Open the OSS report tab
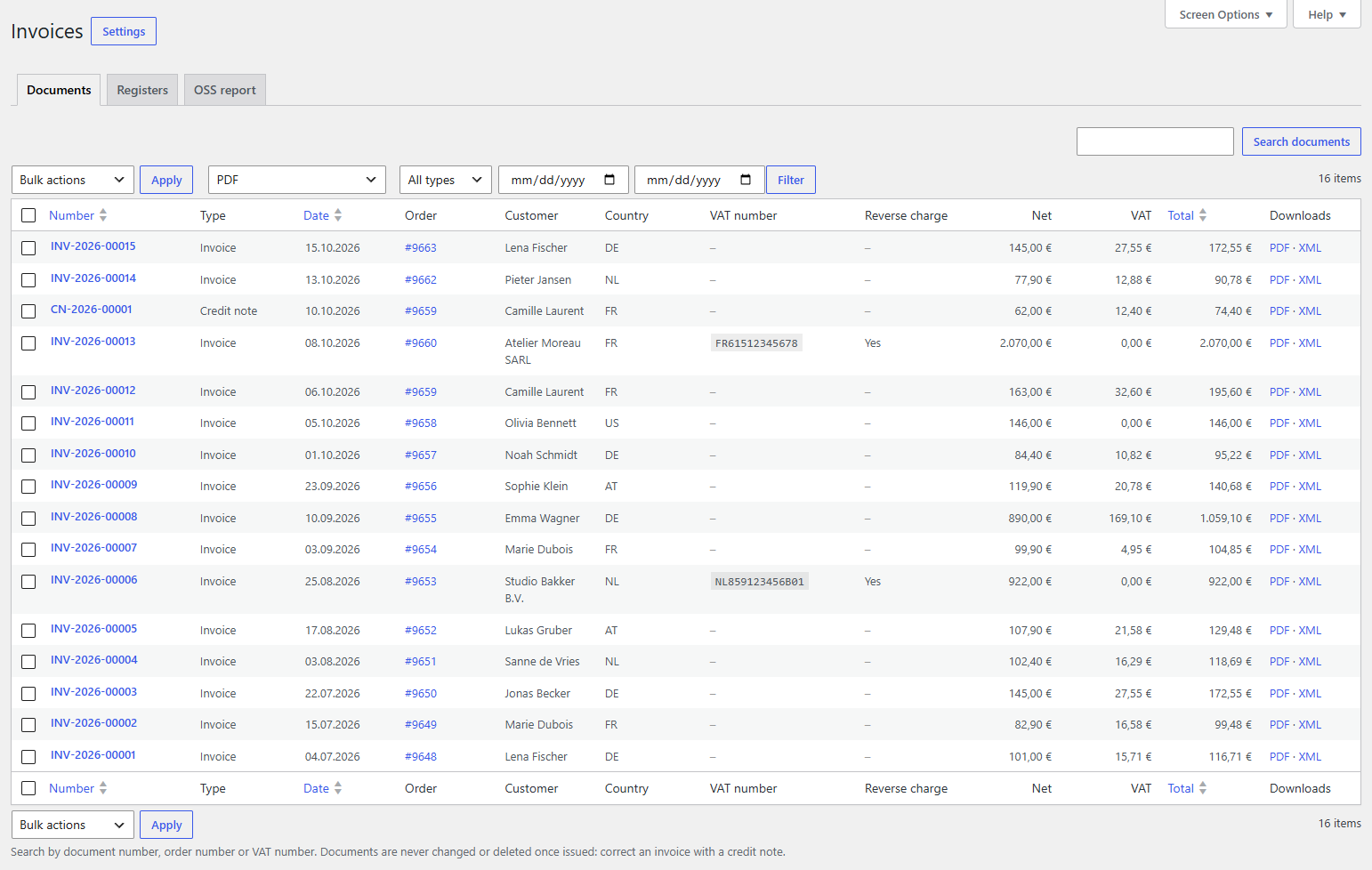Viewport: 1372px width, 870px height. click(225, 90)
